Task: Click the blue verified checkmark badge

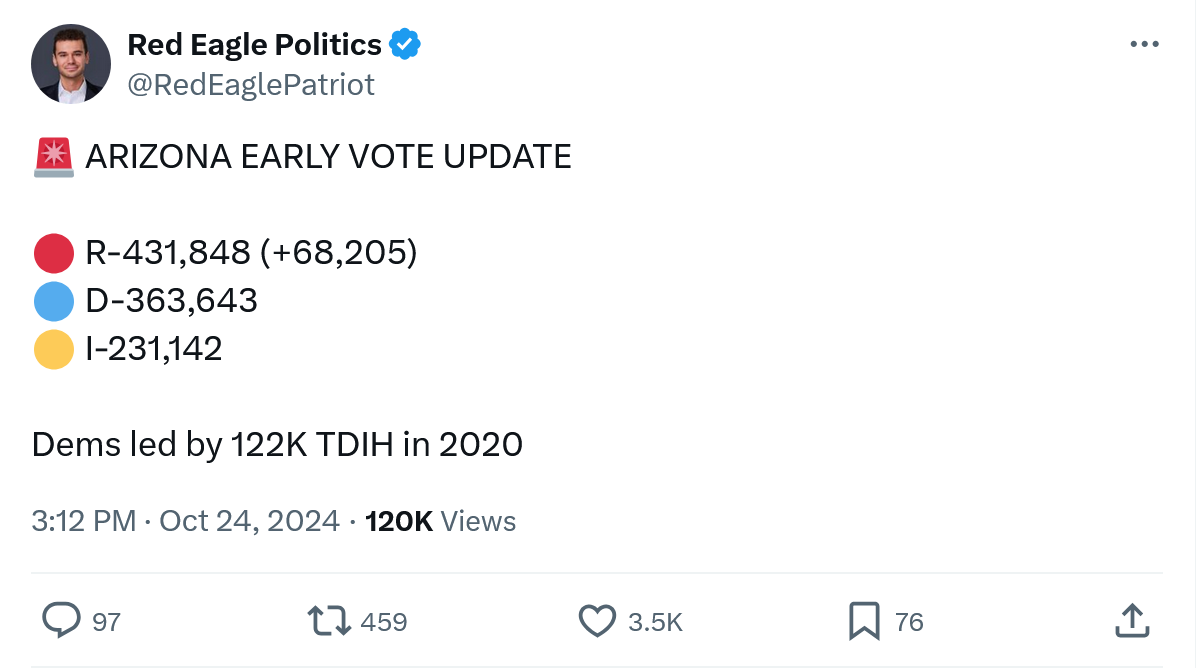Action: pyautogui.click(x=405, y=44)
